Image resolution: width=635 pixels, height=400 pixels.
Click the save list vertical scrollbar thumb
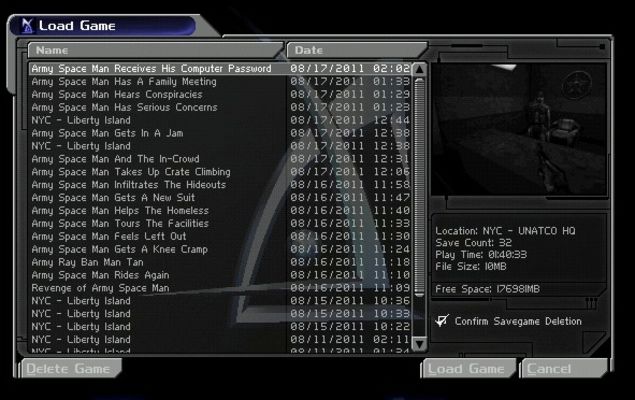coord(420,187)
